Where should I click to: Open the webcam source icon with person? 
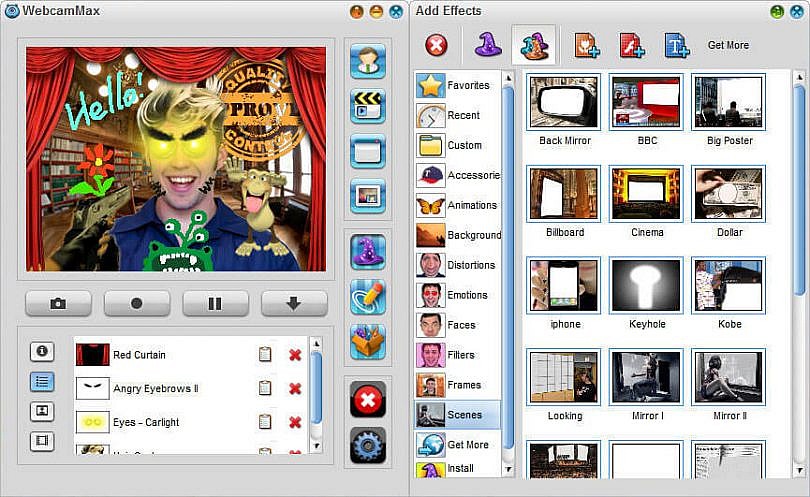coord(368,61)
